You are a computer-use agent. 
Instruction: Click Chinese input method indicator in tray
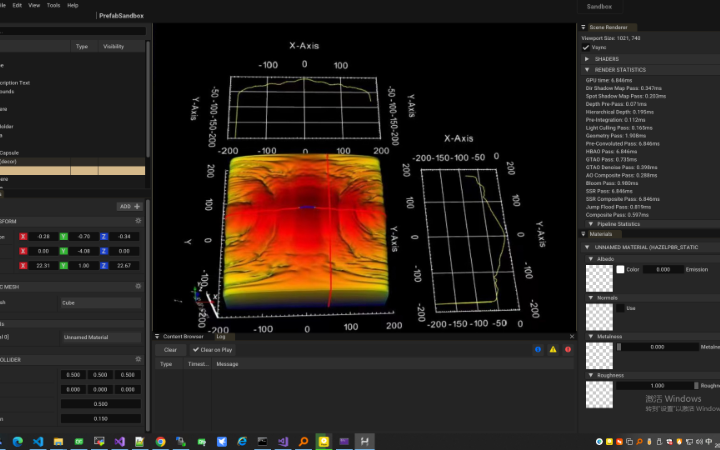pos(709,442)
